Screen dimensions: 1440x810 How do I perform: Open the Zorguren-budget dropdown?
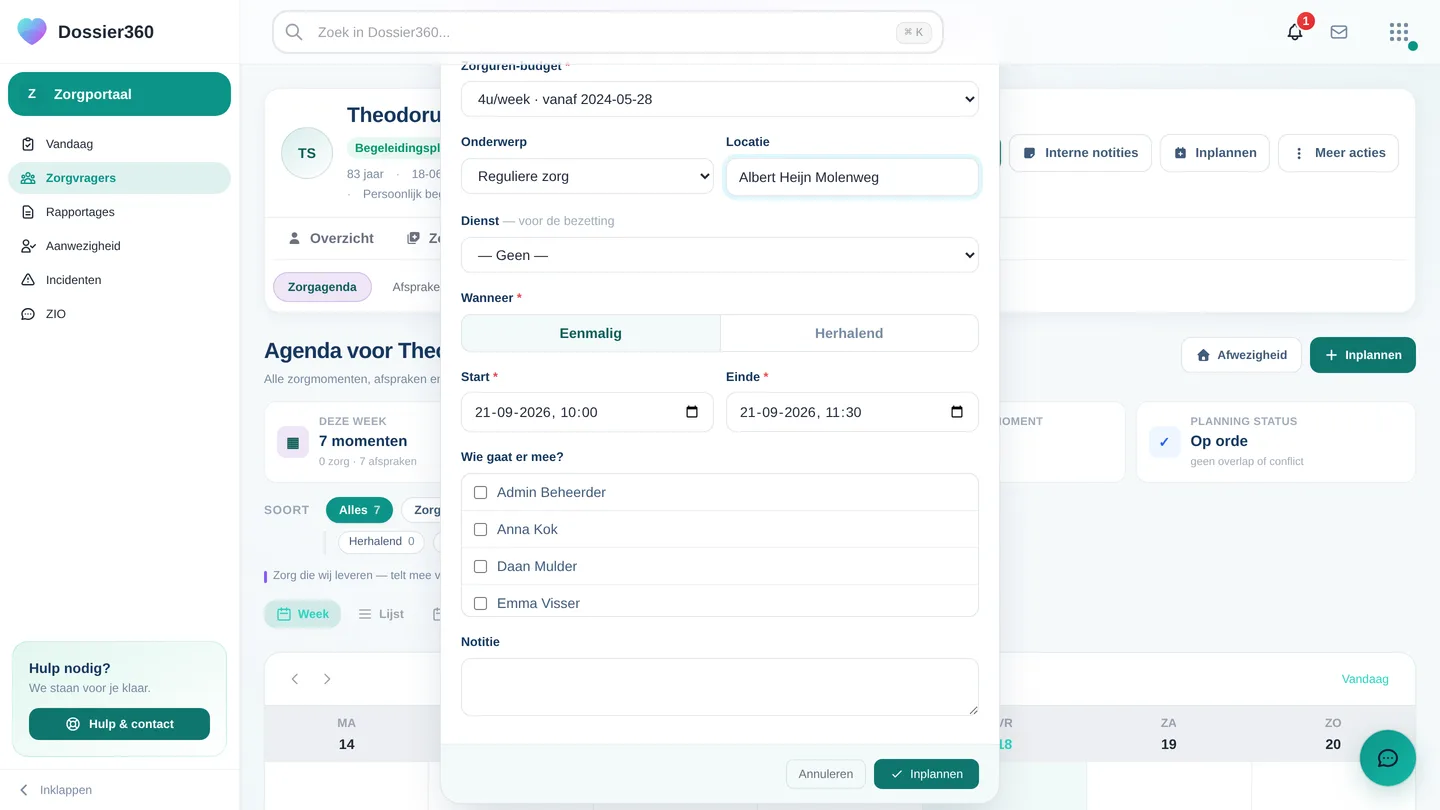pyautogui.click(x=720, y=99)
